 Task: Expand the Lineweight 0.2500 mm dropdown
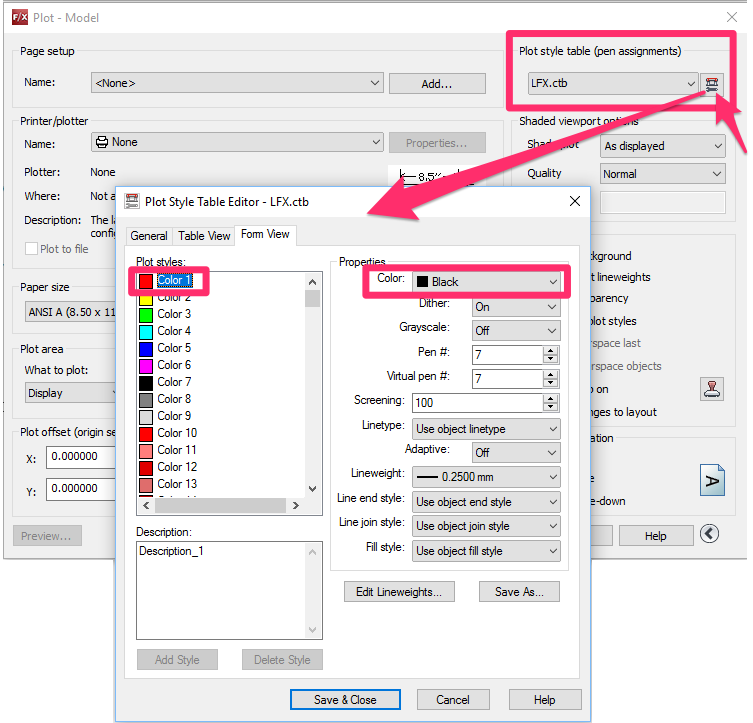click(486, 477)
